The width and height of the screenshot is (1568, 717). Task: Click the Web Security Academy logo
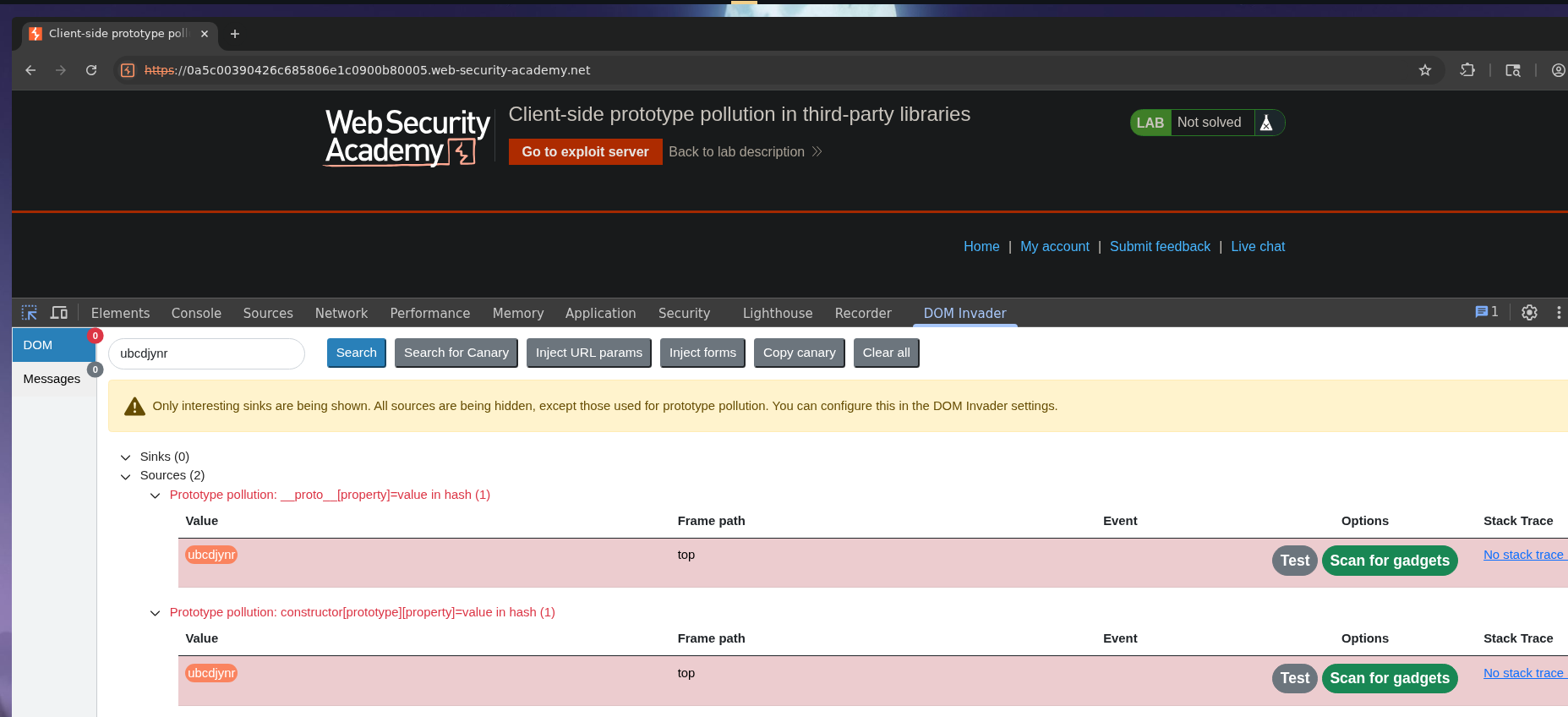407,137
